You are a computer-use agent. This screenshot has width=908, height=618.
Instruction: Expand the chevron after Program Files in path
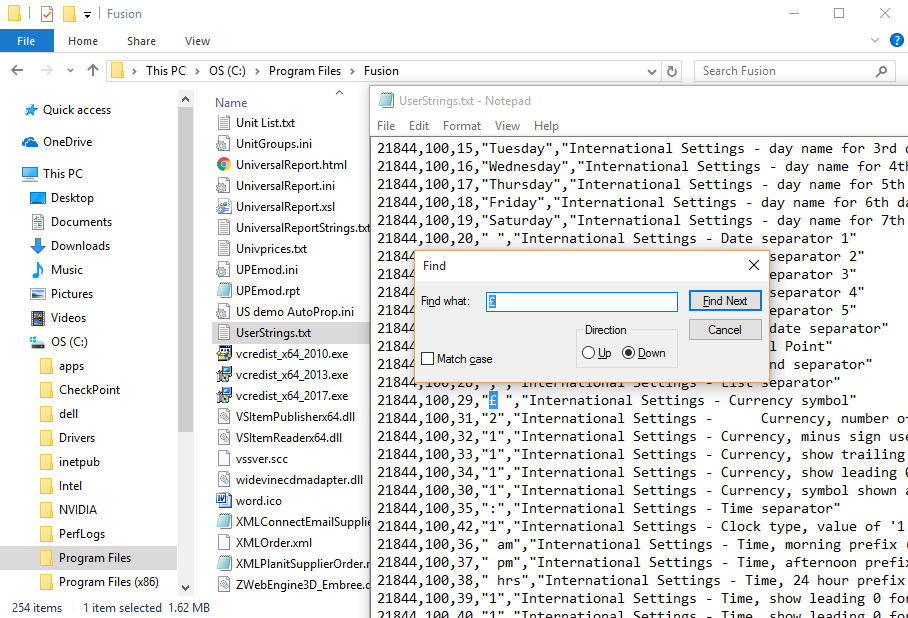(x=352, y=71)
